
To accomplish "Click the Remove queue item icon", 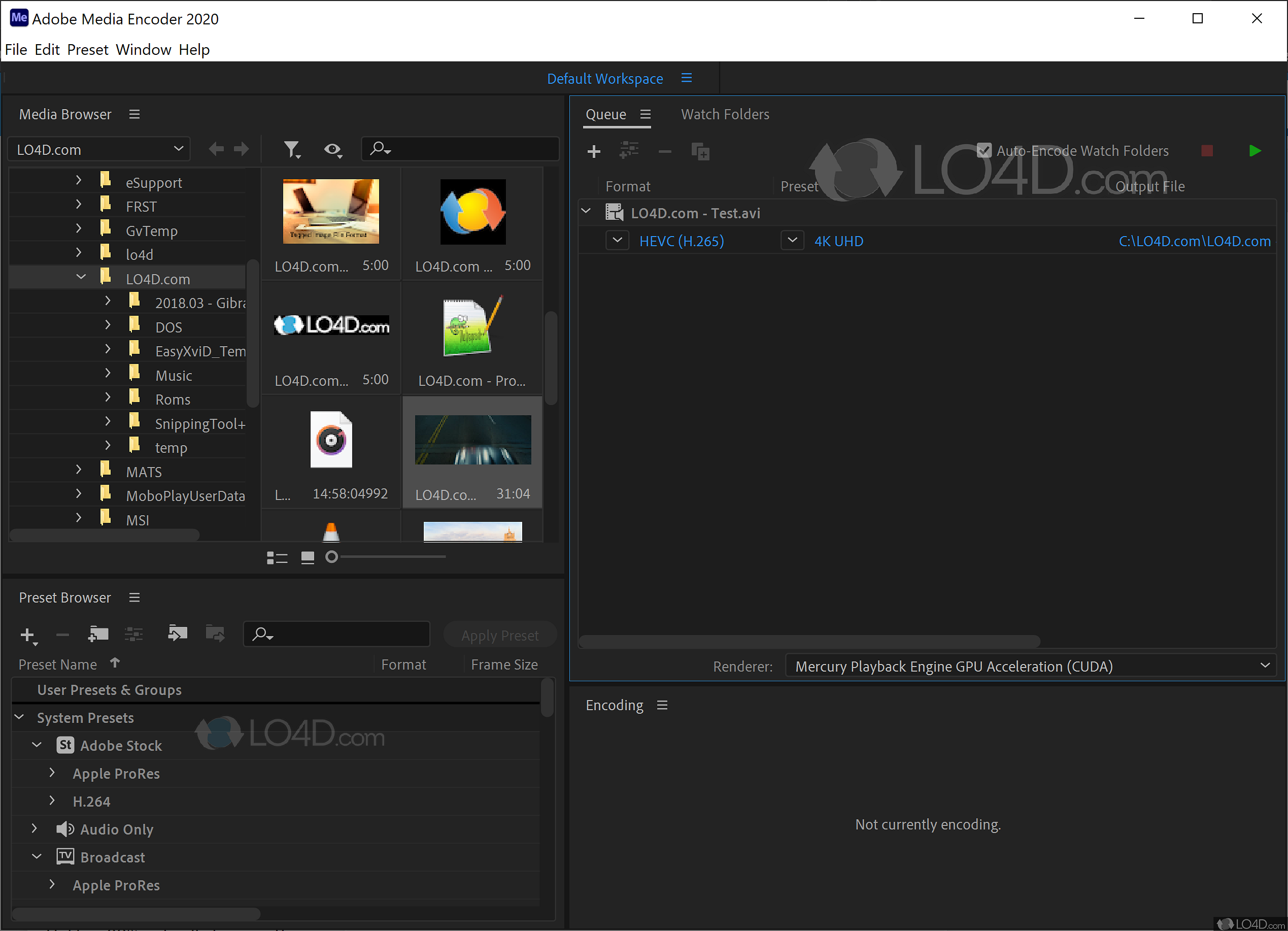I will (x=663, y=152).
